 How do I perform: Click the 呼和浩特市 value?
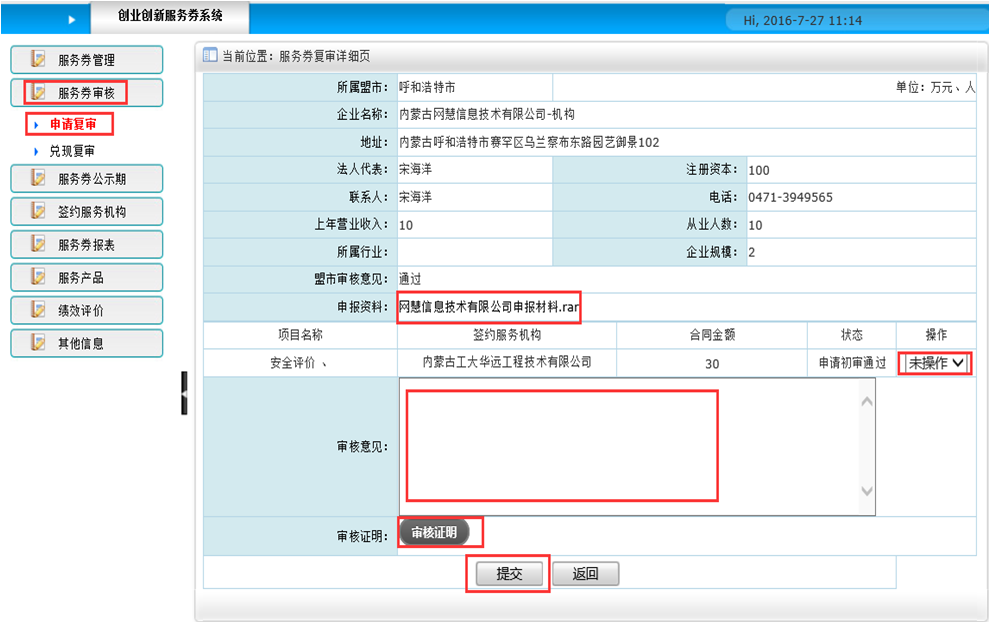[x=427, y=87]
